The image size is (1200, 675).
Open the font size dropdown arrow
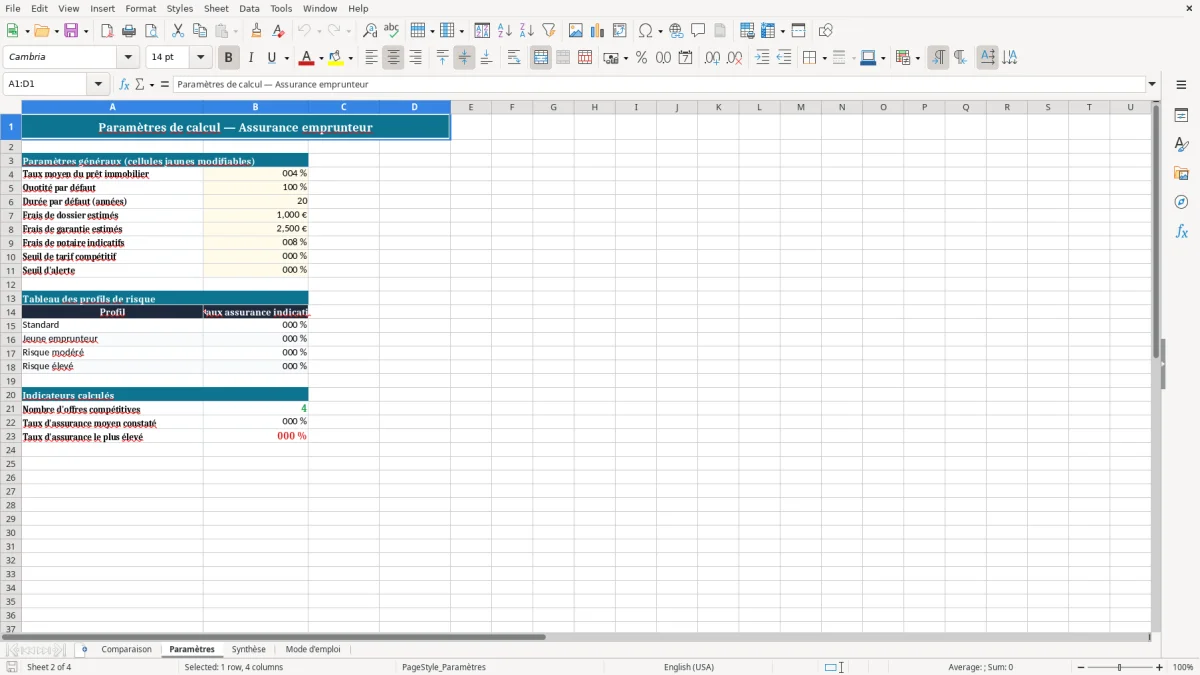(200, 57)
